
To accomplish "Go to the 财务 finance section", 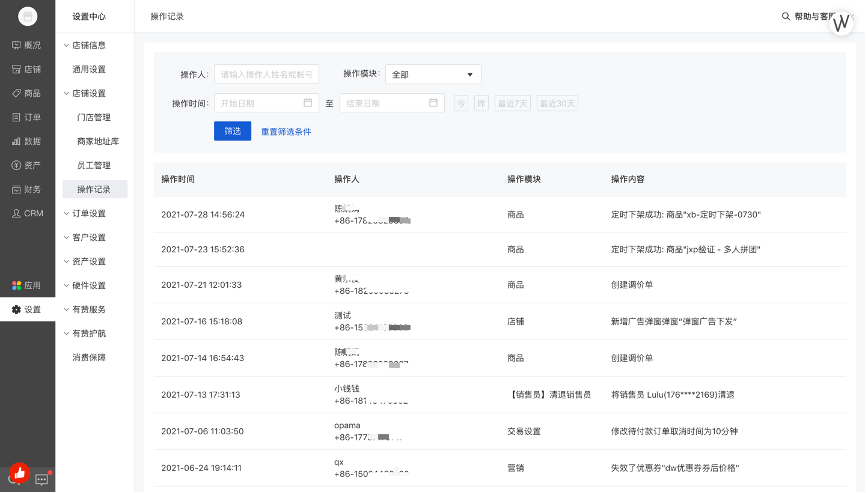I will 27,189.
